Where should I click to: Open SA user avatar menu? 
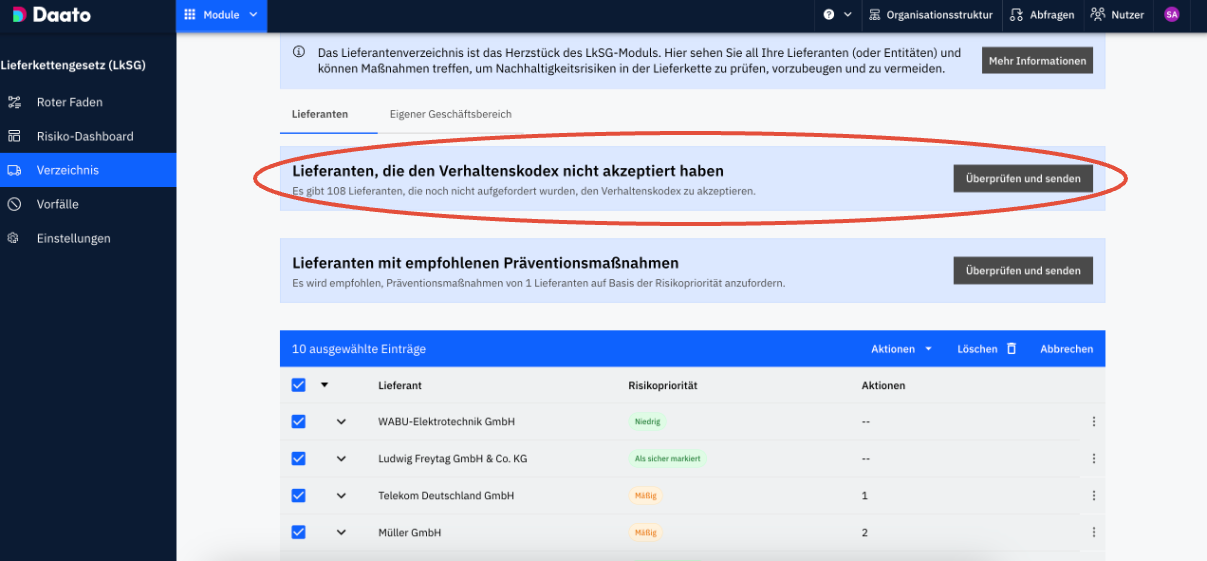coord(1172,15)
